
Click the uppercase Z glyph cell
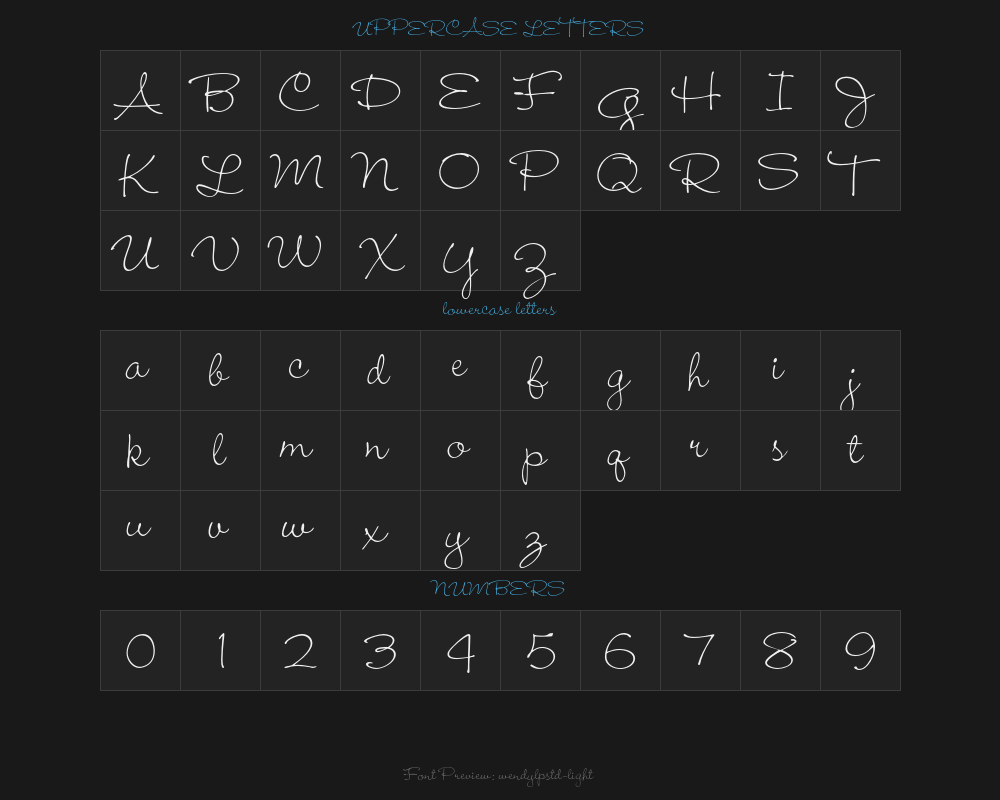click(x=541, y=251)
